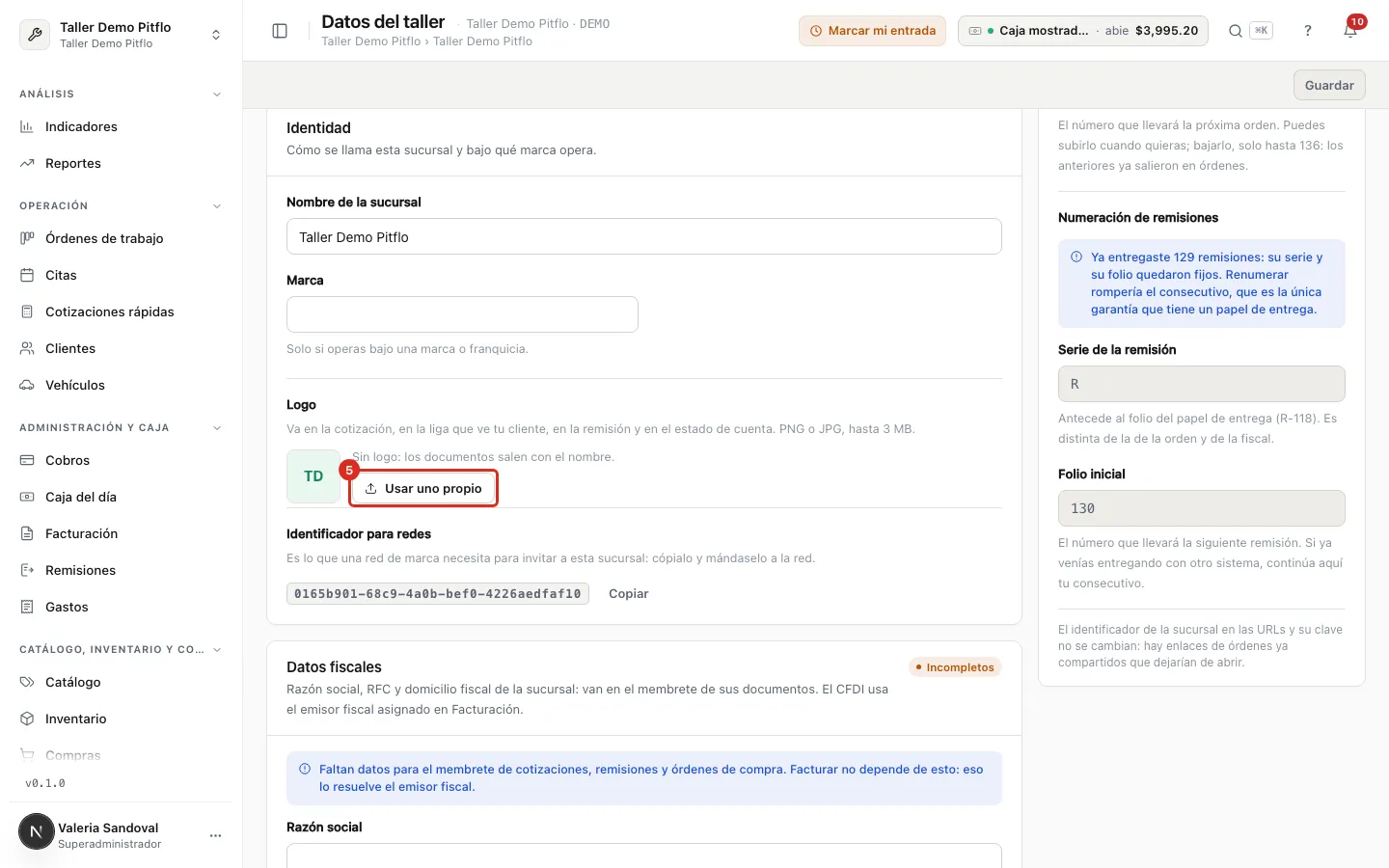The width and height of the screenshot is (1389, 868).
Task: Click the Facturación document icon
Action: (27, 533)
